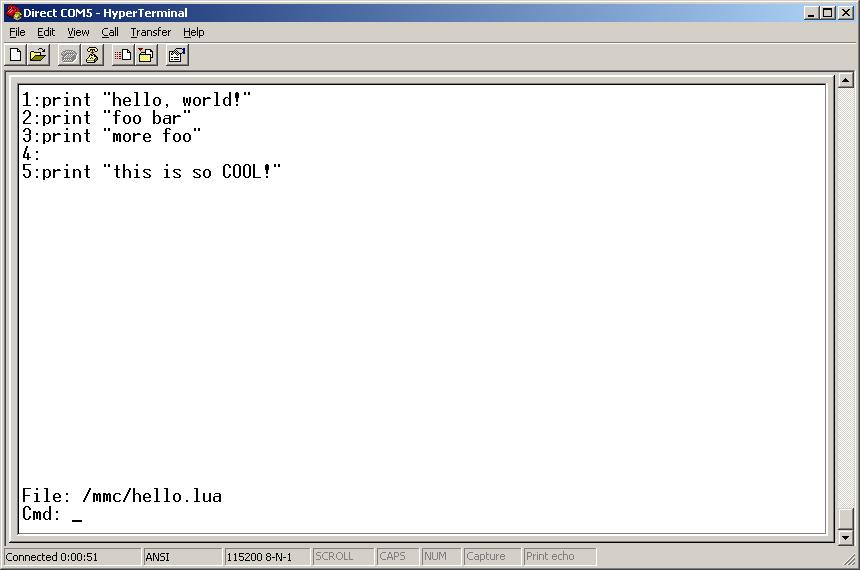Click the grayed-out Call phone icon
This screenshot has width=860, height=570.
68,56
